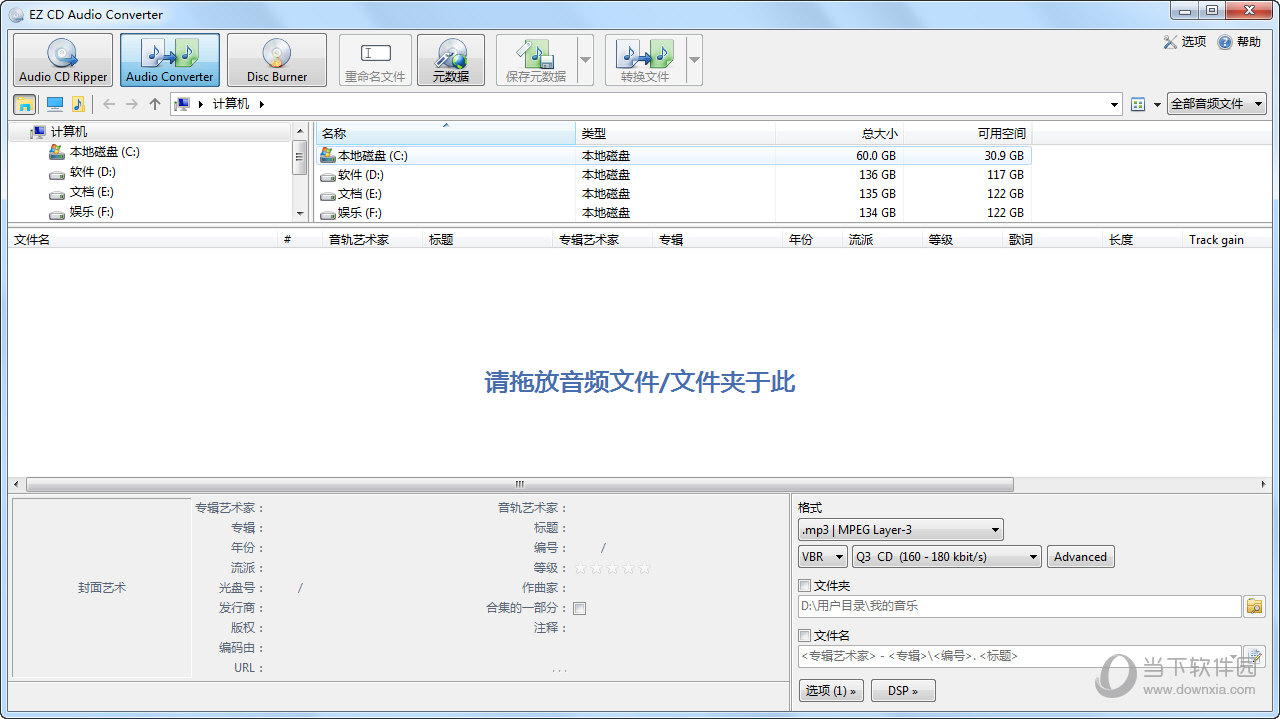The width and height of the screenshot is (1280, 719).
Task: Set the 等级 star rating
Action: pyautogui.click(x=612, y=568)
